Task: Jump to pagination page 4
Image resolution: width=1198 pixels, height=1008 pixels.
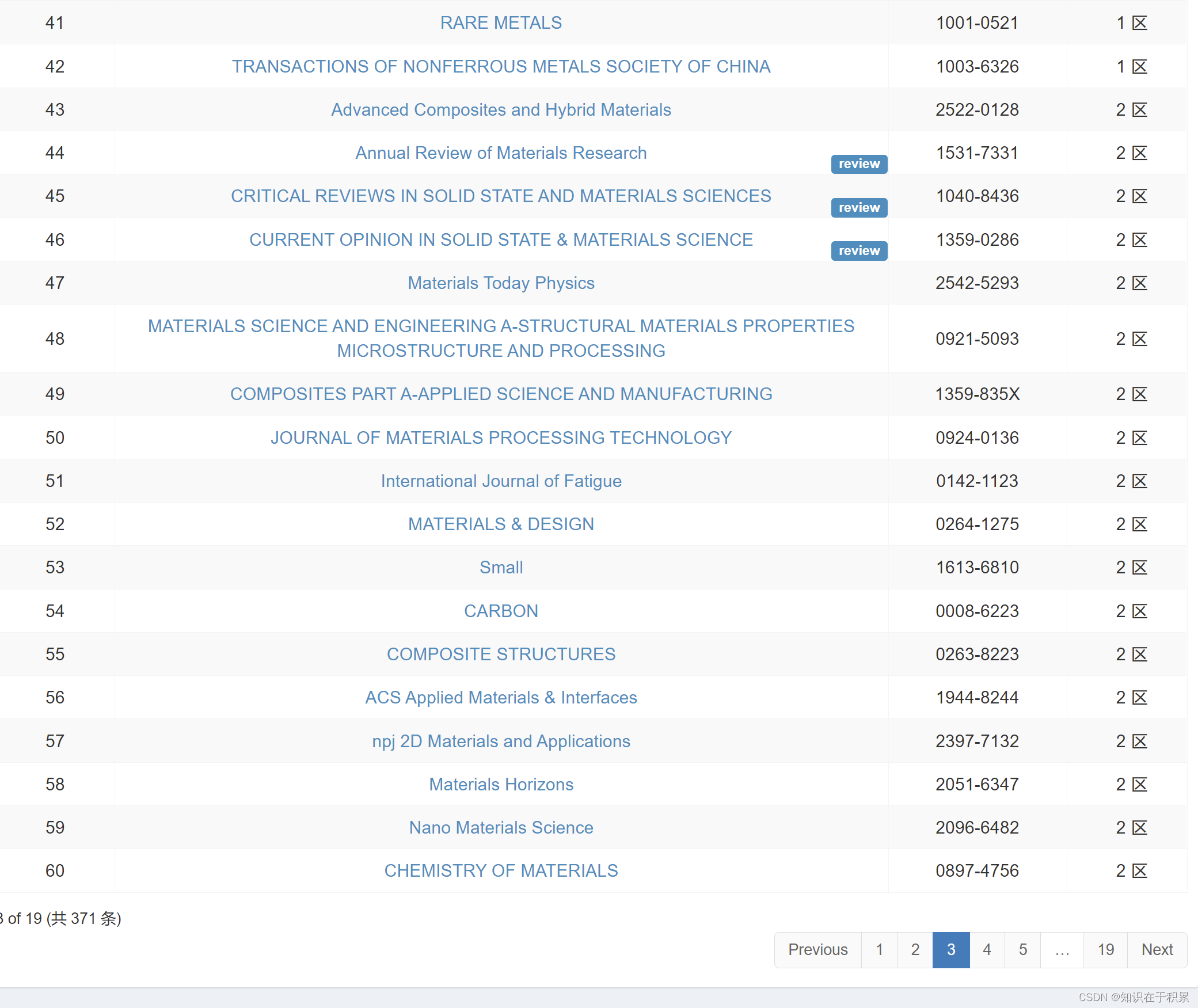Action: coord(987,949)
